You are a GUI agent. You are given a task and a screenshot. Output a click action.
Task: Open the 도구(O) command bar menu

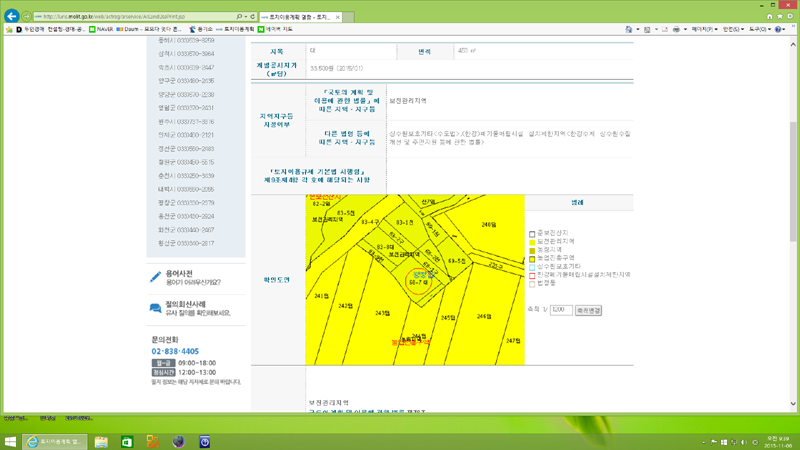(760, 30)
